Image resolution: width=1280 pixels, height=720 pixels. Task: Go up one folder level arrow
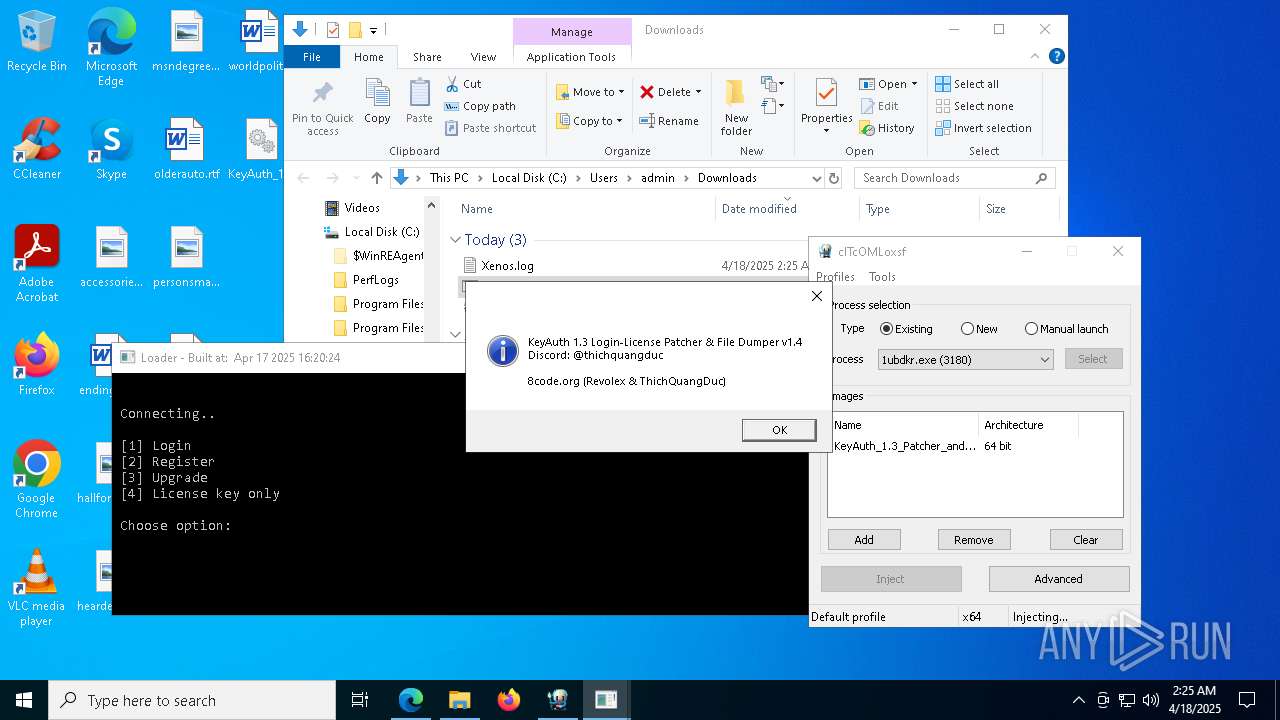tap(376, 178)
